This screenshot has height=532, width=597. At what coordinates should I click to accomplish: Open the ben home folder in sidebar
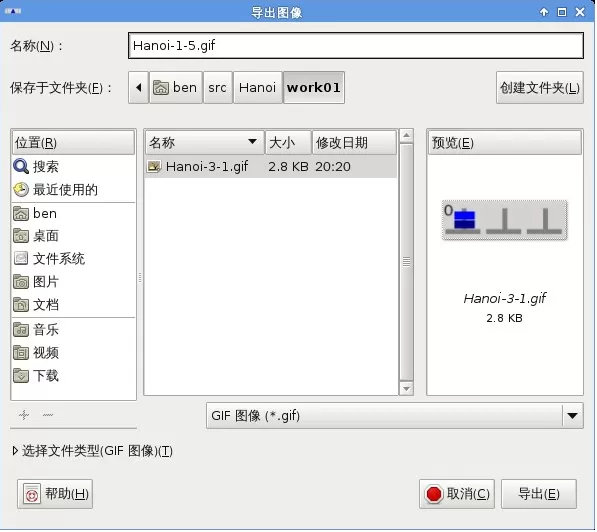73,214
